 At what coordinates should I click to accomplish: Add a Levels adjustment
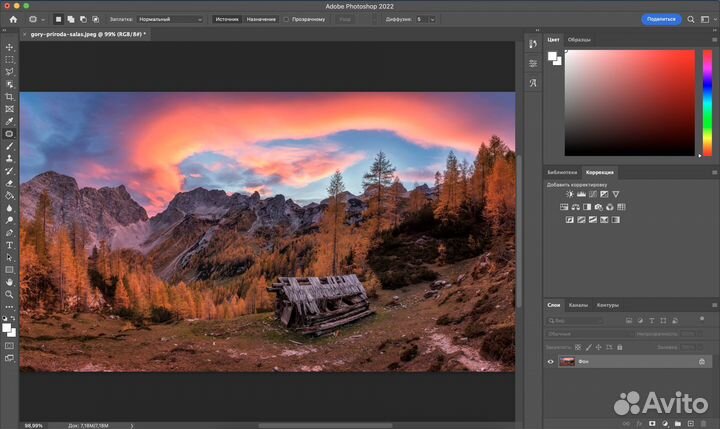(x=581, y=194)
